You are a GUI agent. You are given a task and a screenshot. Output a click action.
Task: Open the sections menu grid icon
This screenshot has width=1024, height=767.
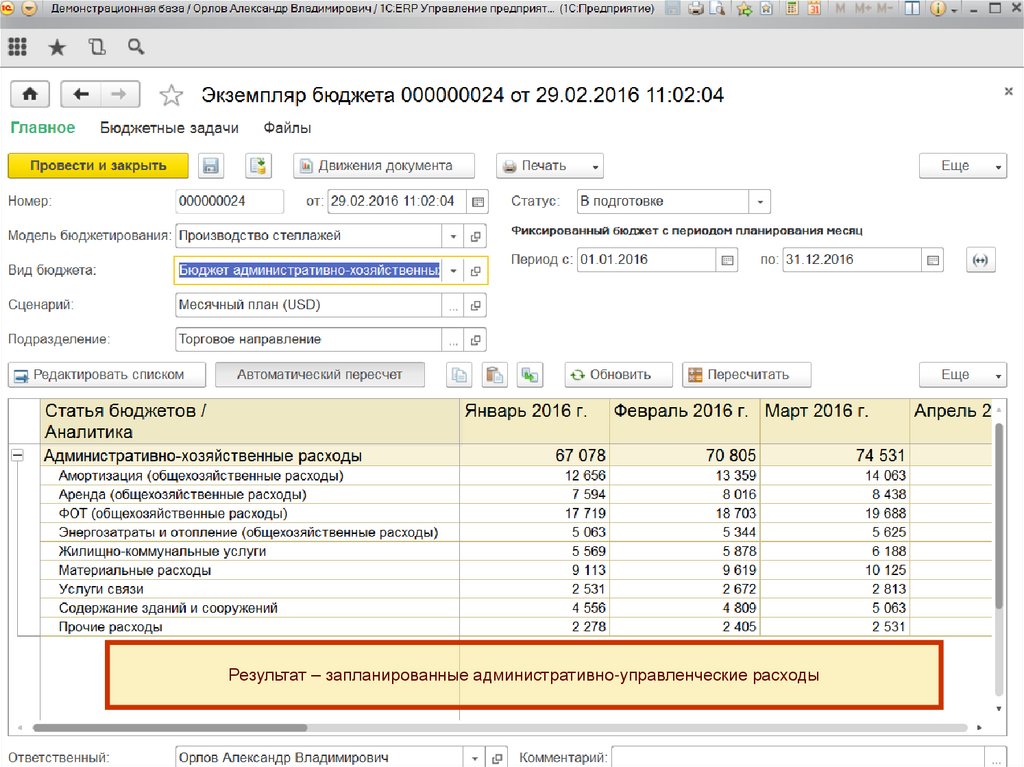[x=17, y=47]
